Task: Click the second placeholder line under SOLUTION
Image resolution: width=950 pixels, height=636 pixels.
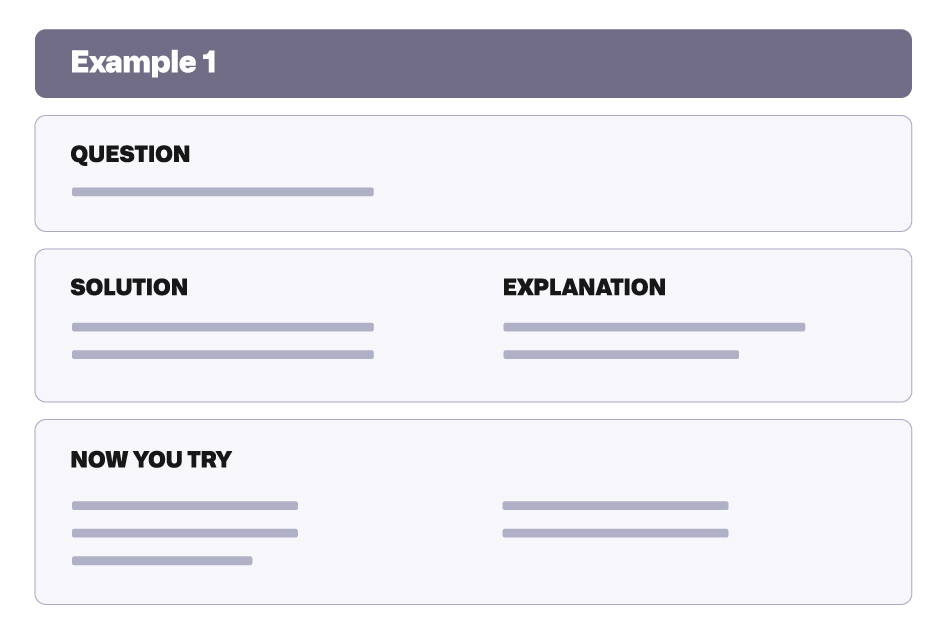Action: [x=222, y=354]
